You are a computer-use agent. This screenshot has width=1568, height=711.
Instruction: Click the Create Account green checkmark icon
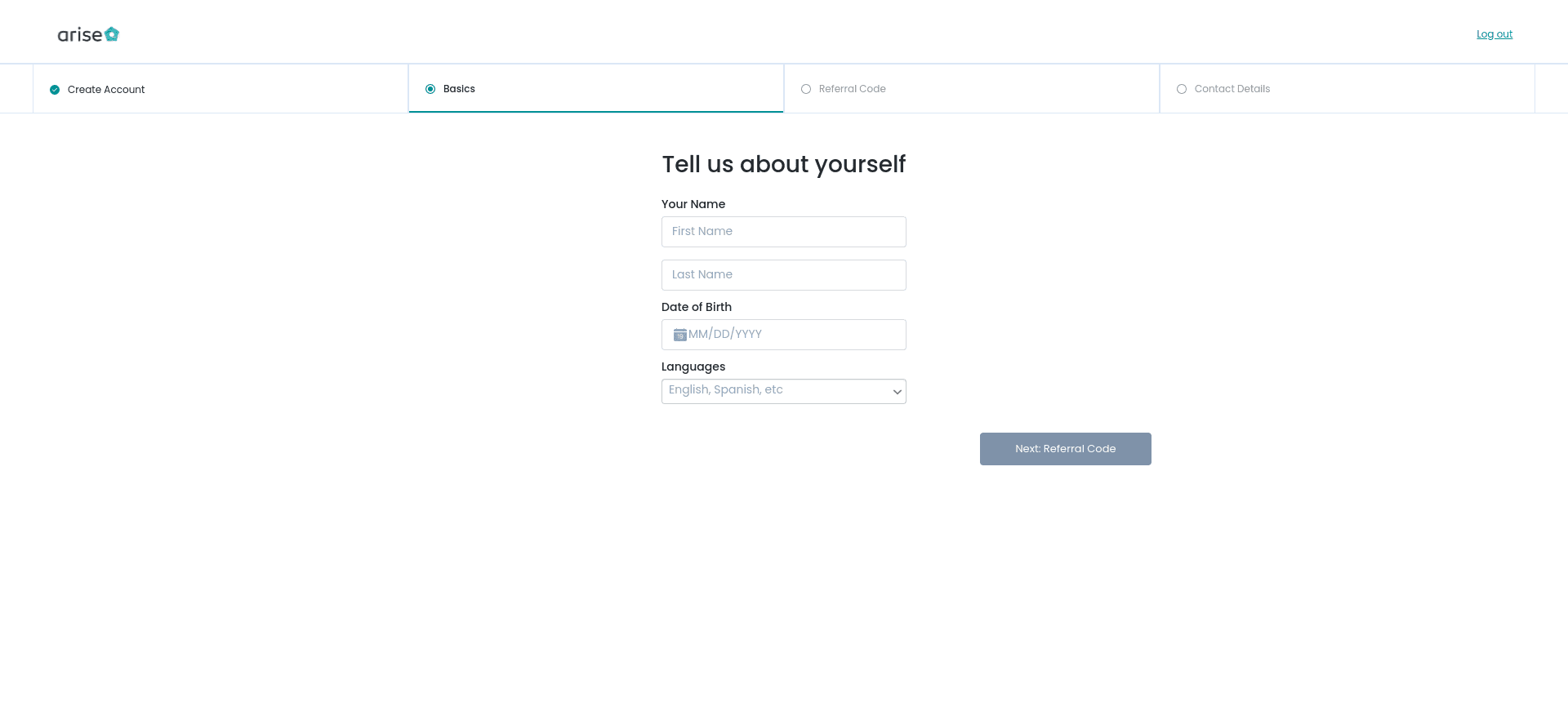pos(55,90)
